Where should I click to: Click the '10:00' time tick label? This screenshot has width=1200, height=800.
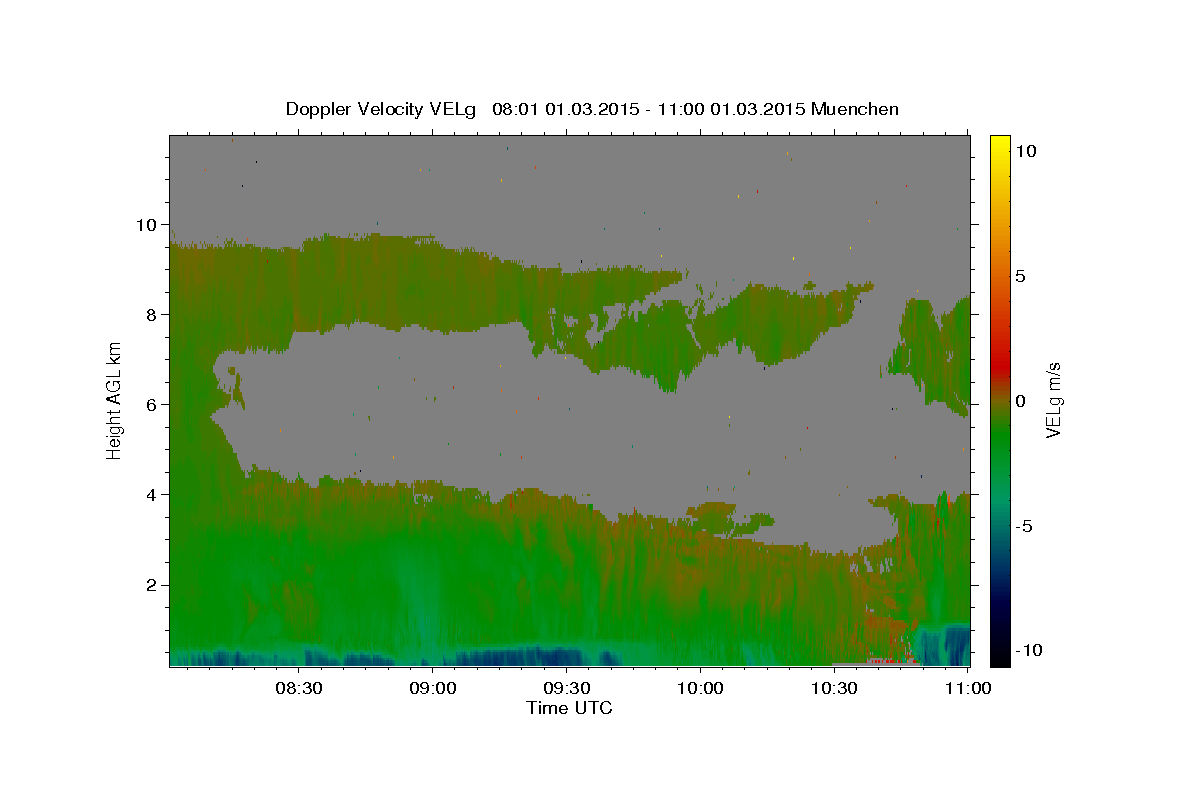click(700, 688)
